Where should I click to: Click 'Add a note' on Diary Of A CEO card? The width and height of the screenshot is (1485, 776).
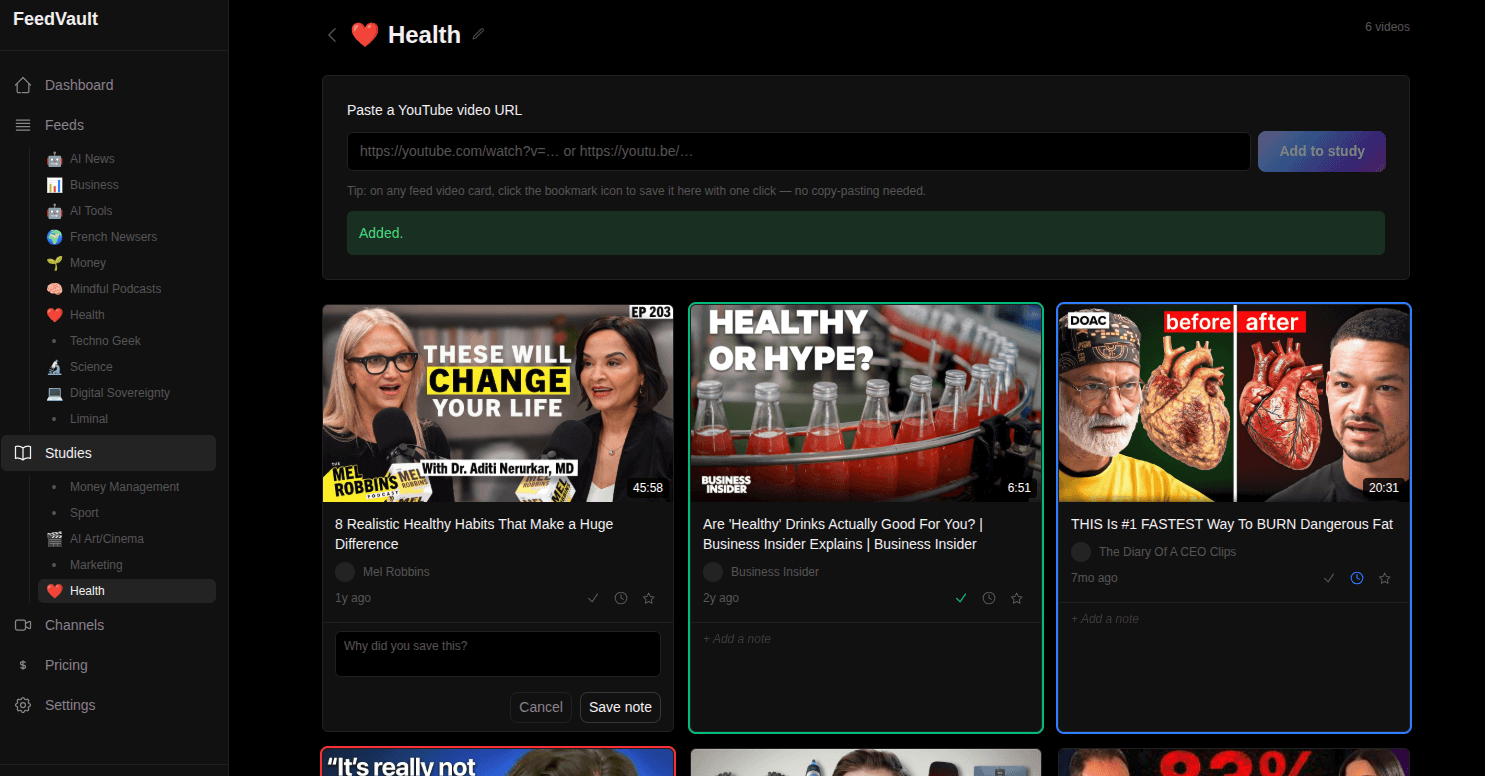pyautogui.click(x=1105, y=619)
